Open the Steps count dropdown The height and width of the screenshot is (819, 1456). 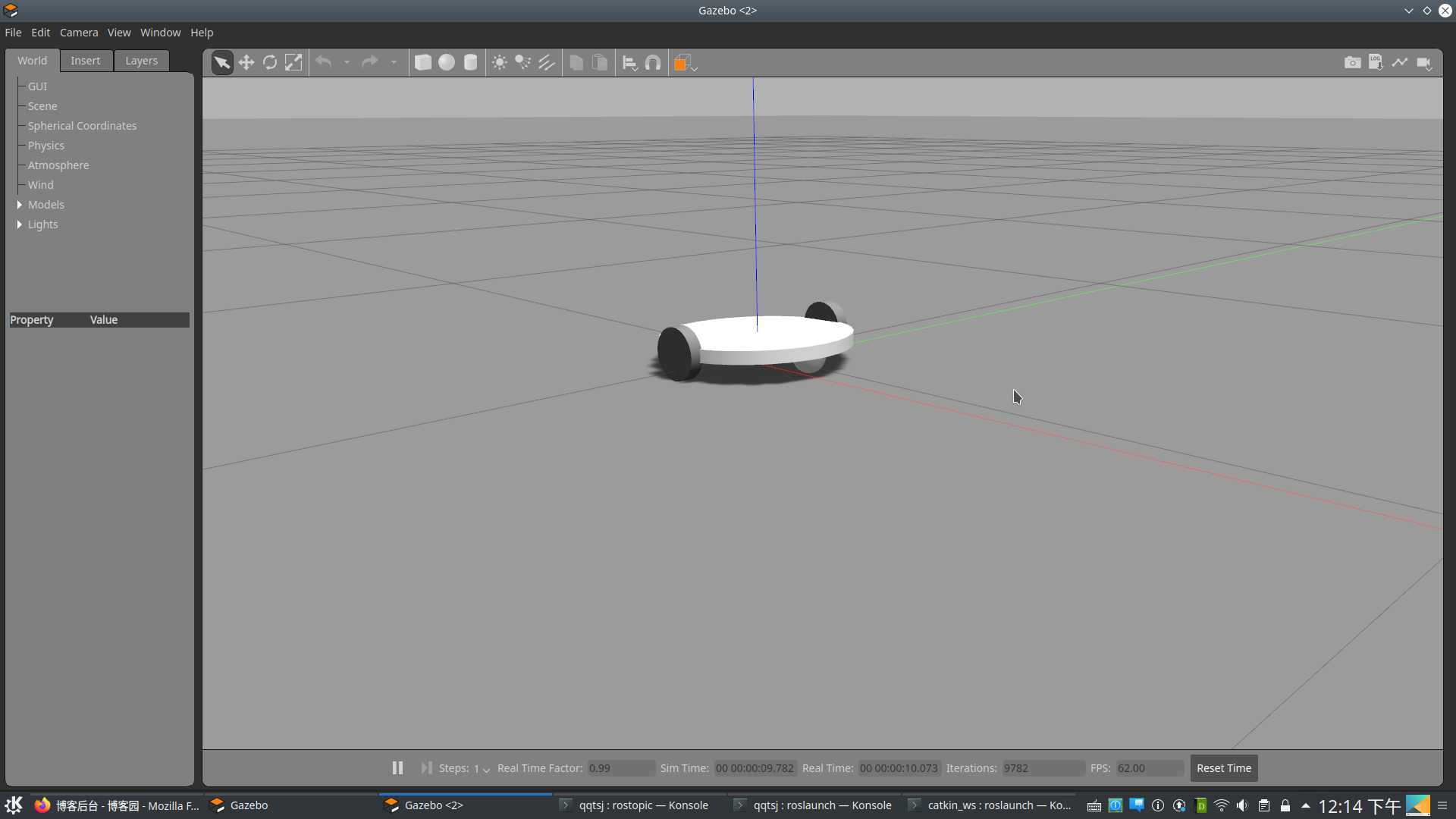[482, 769]
